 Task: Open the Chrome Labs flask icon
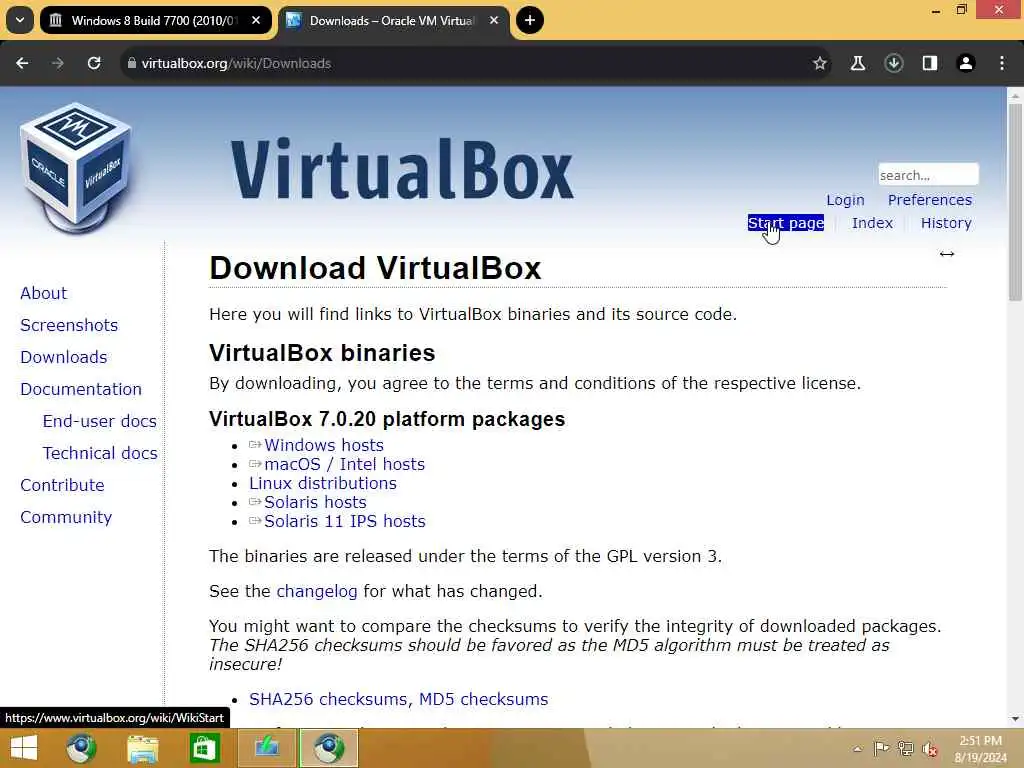[x=857, y=63]
